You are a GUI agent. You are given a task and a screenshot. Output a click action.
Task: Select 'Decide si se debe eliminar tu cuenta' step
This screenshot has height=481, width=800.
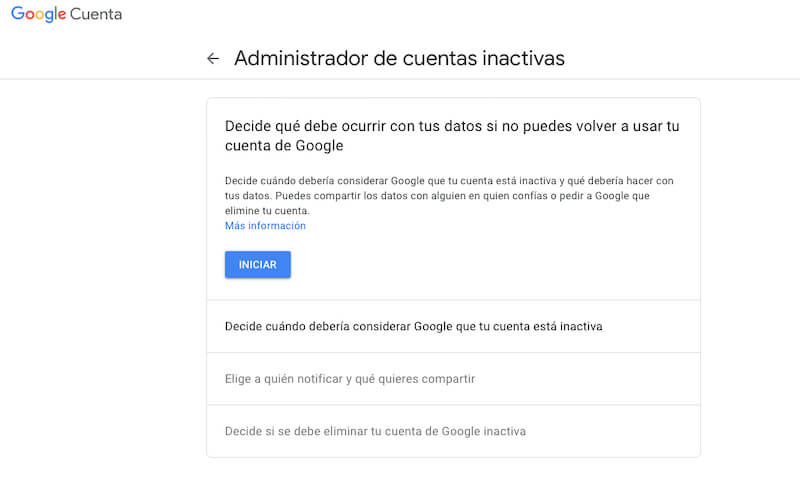click(x=453, y=432)
